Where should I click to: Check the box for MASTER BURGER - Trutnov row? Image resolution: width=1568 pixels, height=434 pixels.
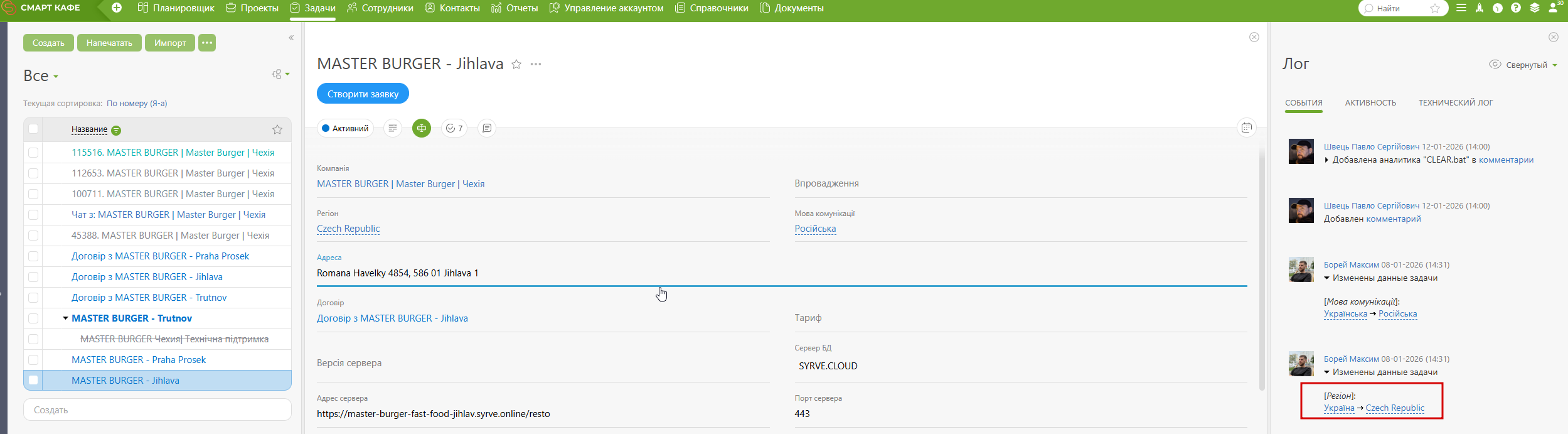pos(33,318)
